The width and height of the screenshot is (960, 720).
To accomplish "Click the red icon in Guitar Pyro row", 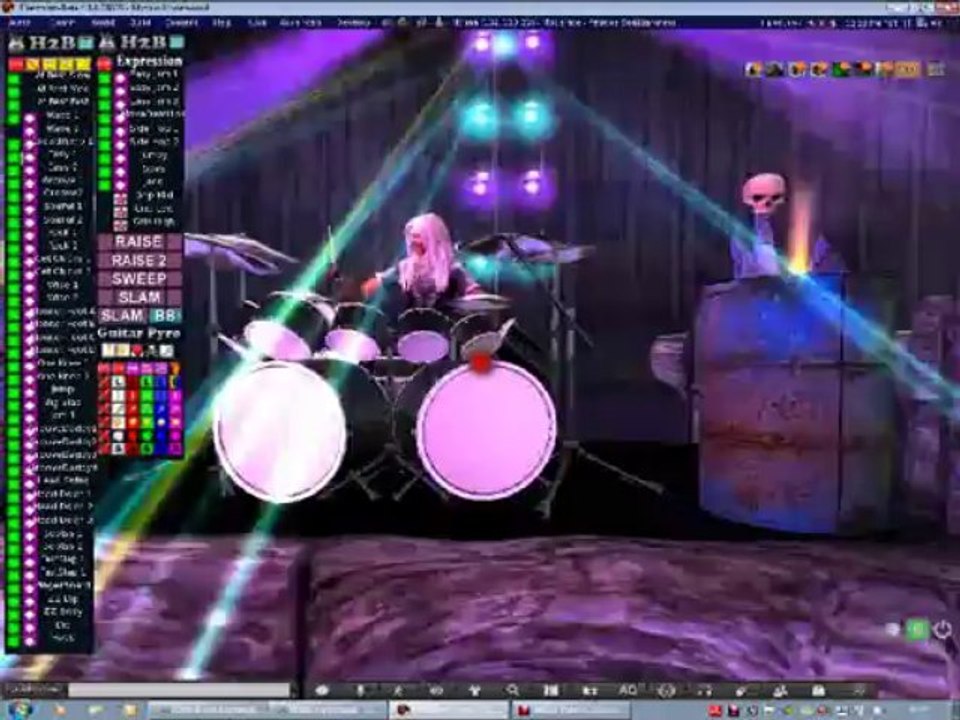I will 137,350.
